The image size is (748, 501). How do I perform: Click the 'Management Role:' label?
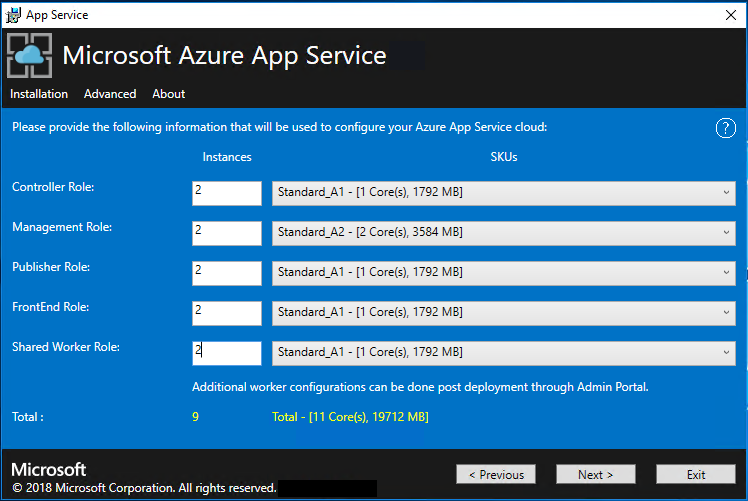[62, 227]
